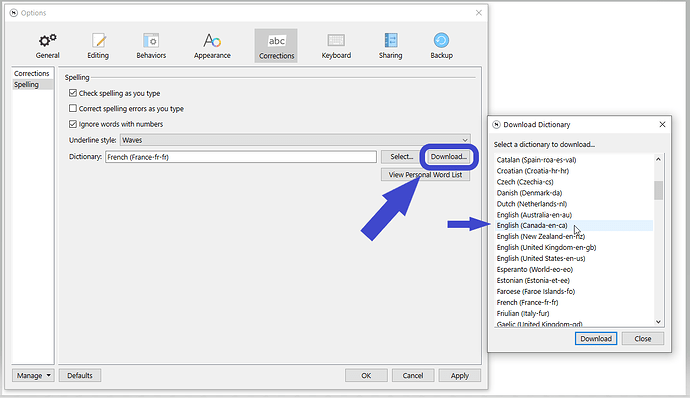Select English (New Zealand-en-nz) dictionary
Screen dimensions: 690x398
[x=573, y=236]
